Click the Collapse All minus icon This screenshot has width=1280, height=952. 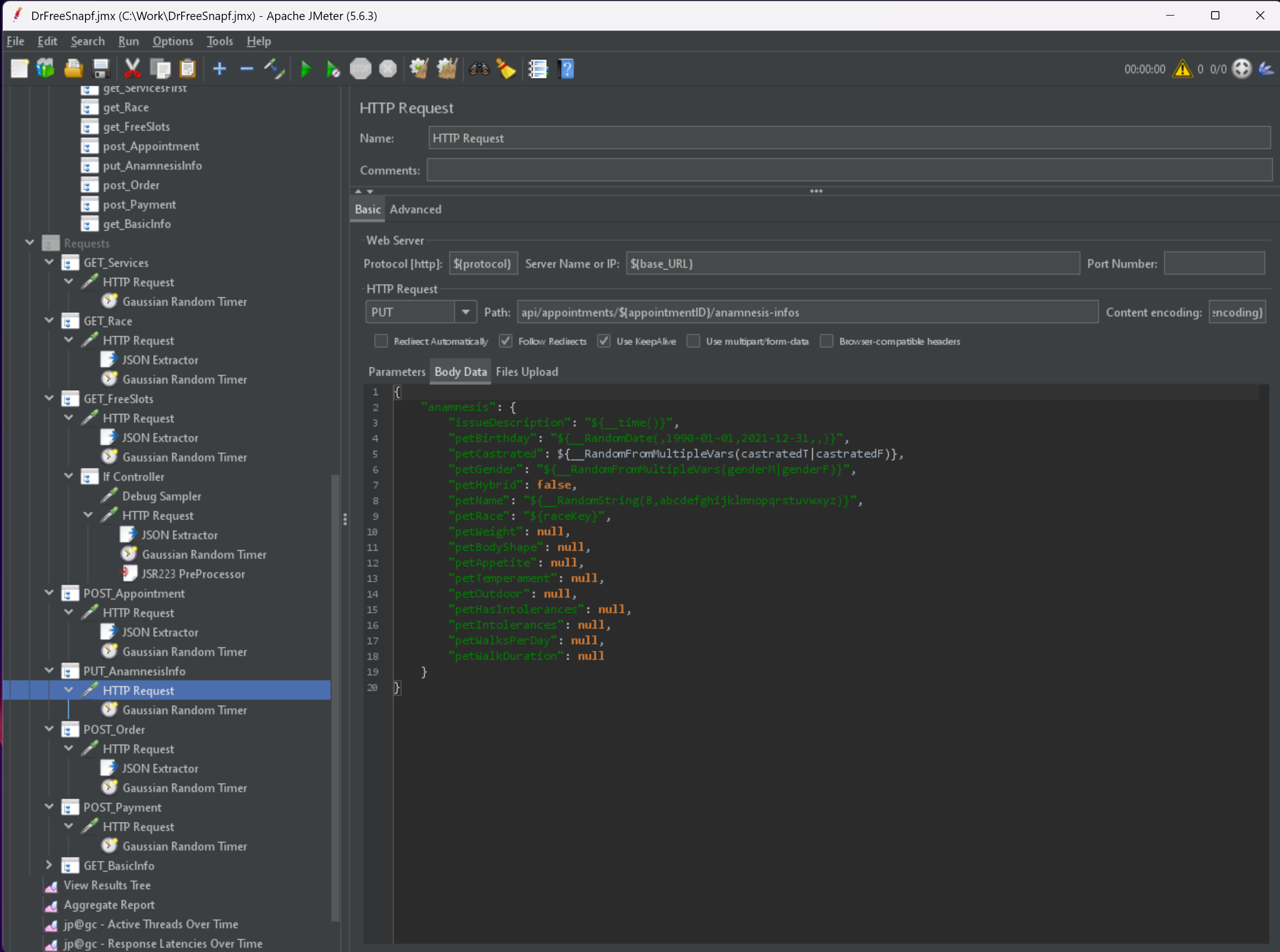[247, 68]
